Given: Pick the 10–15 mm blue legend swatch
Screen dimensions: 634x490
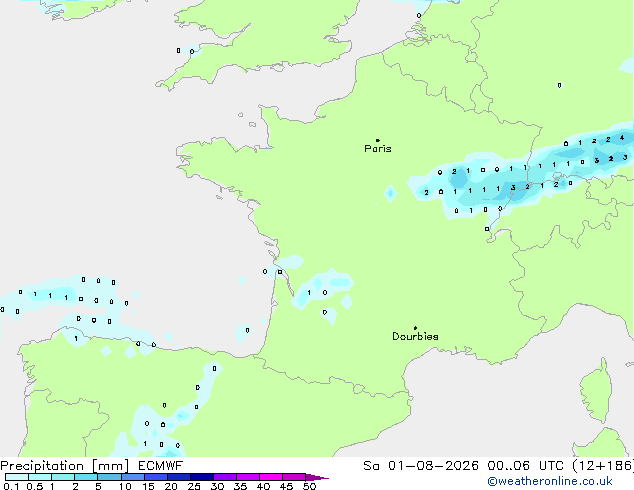Looking at the screenshot, I should (132, 477).
